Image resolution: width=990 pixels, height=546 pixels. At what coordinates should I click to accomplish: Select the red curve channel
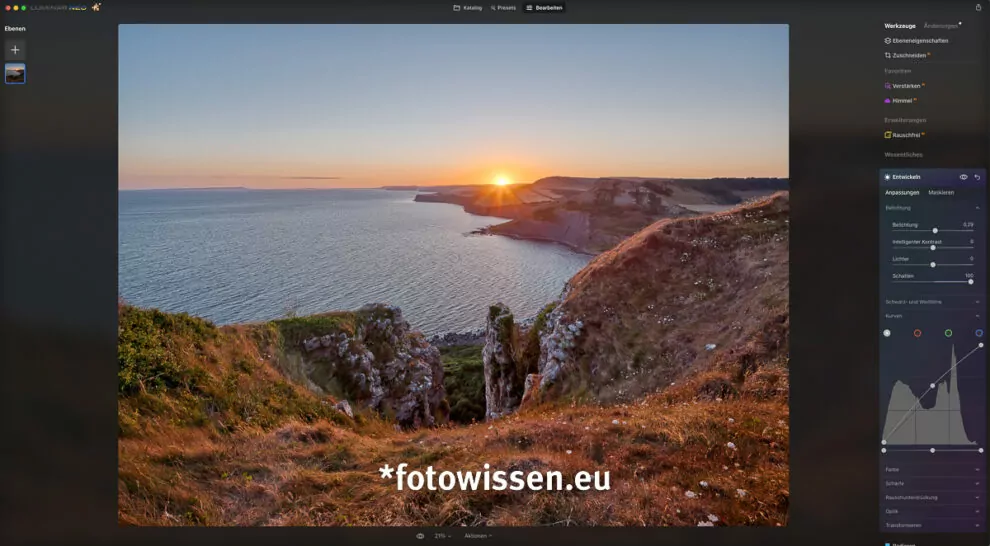pyautogui.click(x=917, y=333)
